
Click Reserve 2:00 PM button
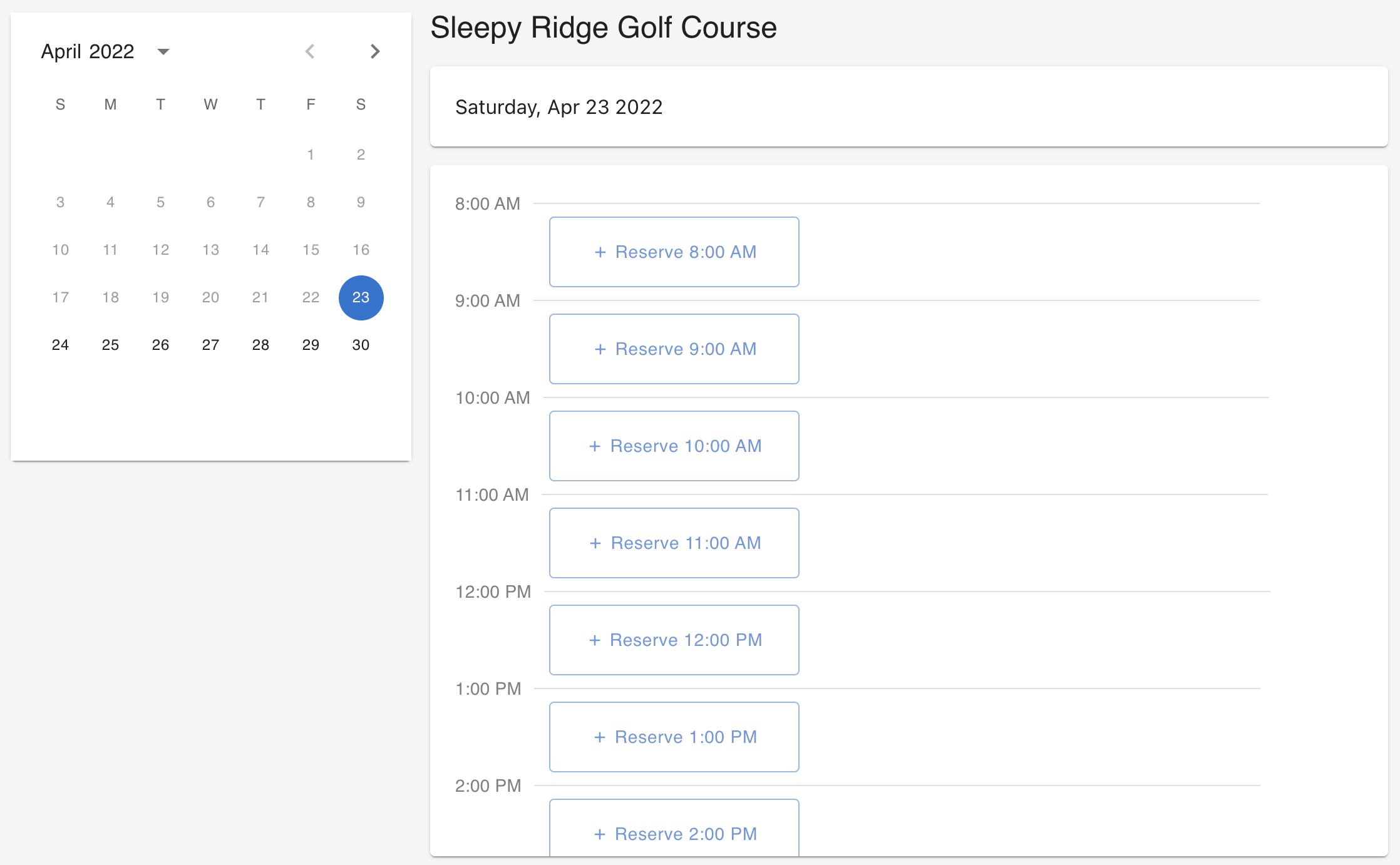674,832
